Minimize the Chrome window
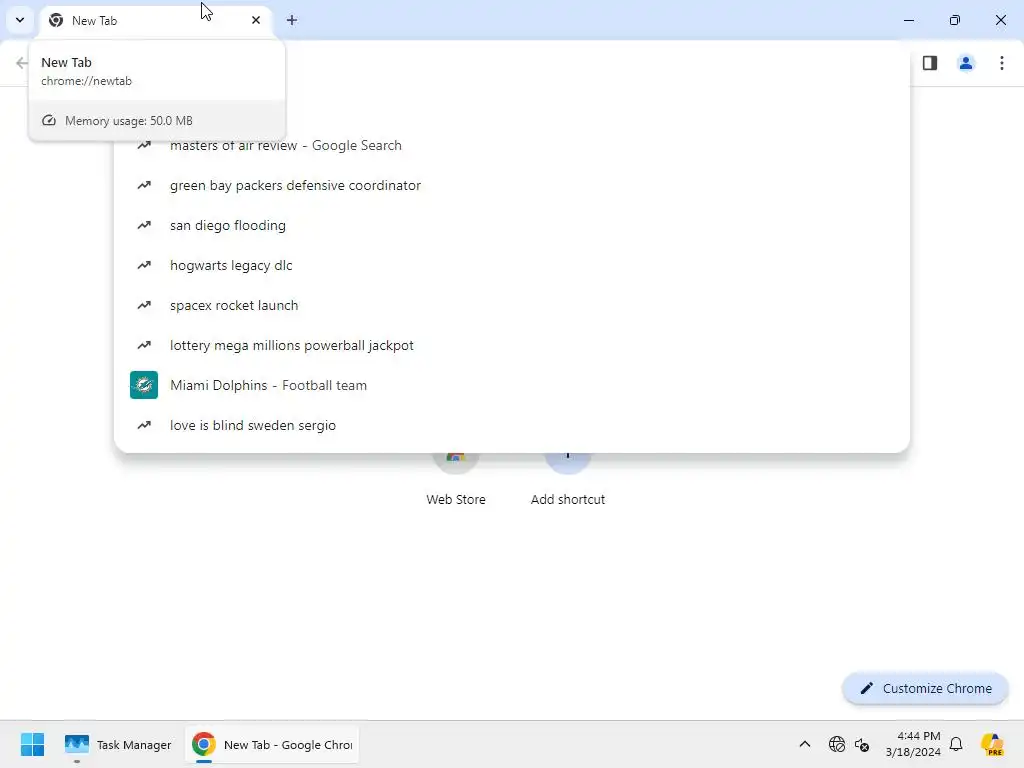The height and width of the screenshot is (768, 1024). [x=908, y=20]
